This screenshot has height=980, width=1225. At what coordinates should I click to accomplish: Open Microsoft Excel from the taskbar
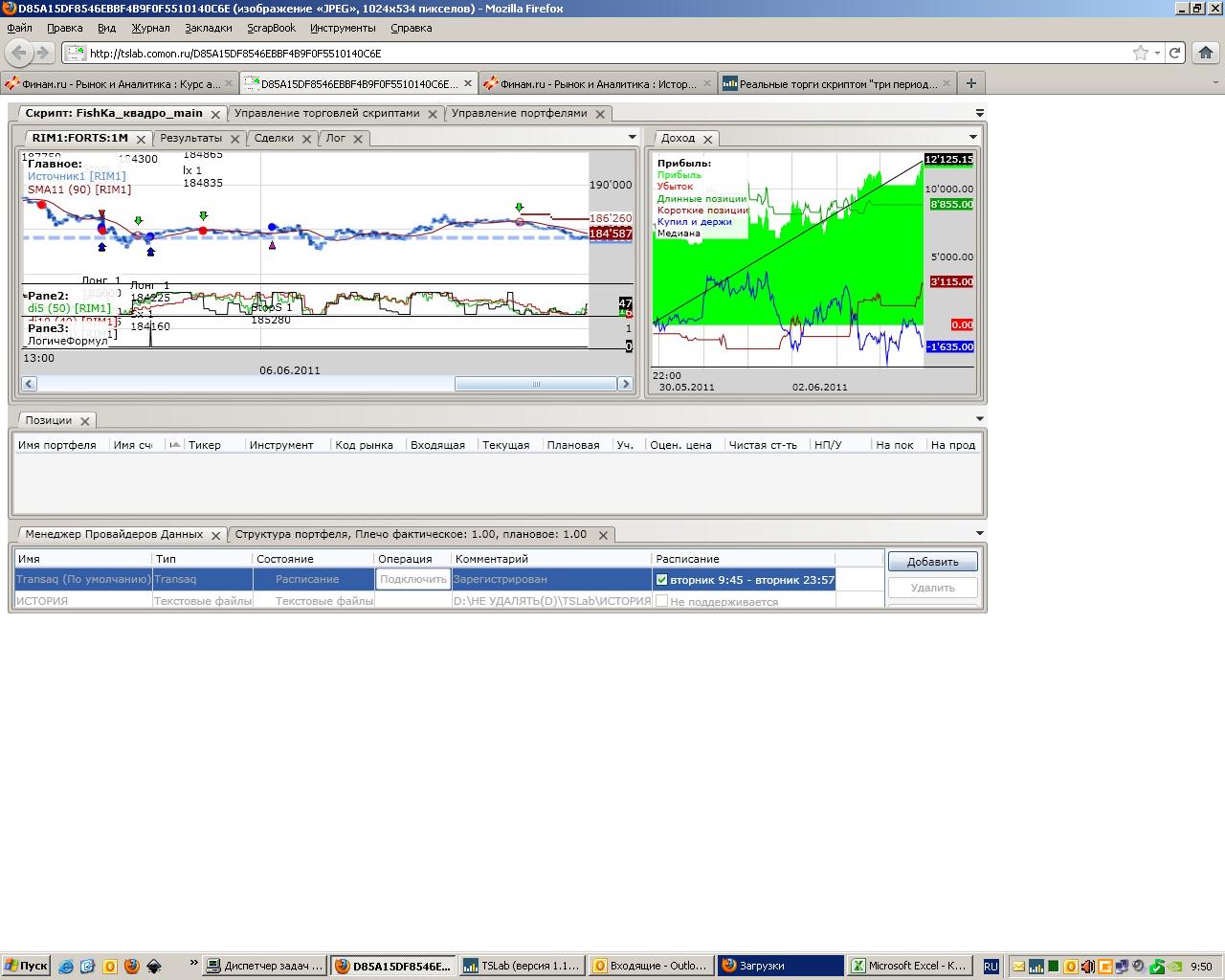pyautogui.click(x=910, y=966)
